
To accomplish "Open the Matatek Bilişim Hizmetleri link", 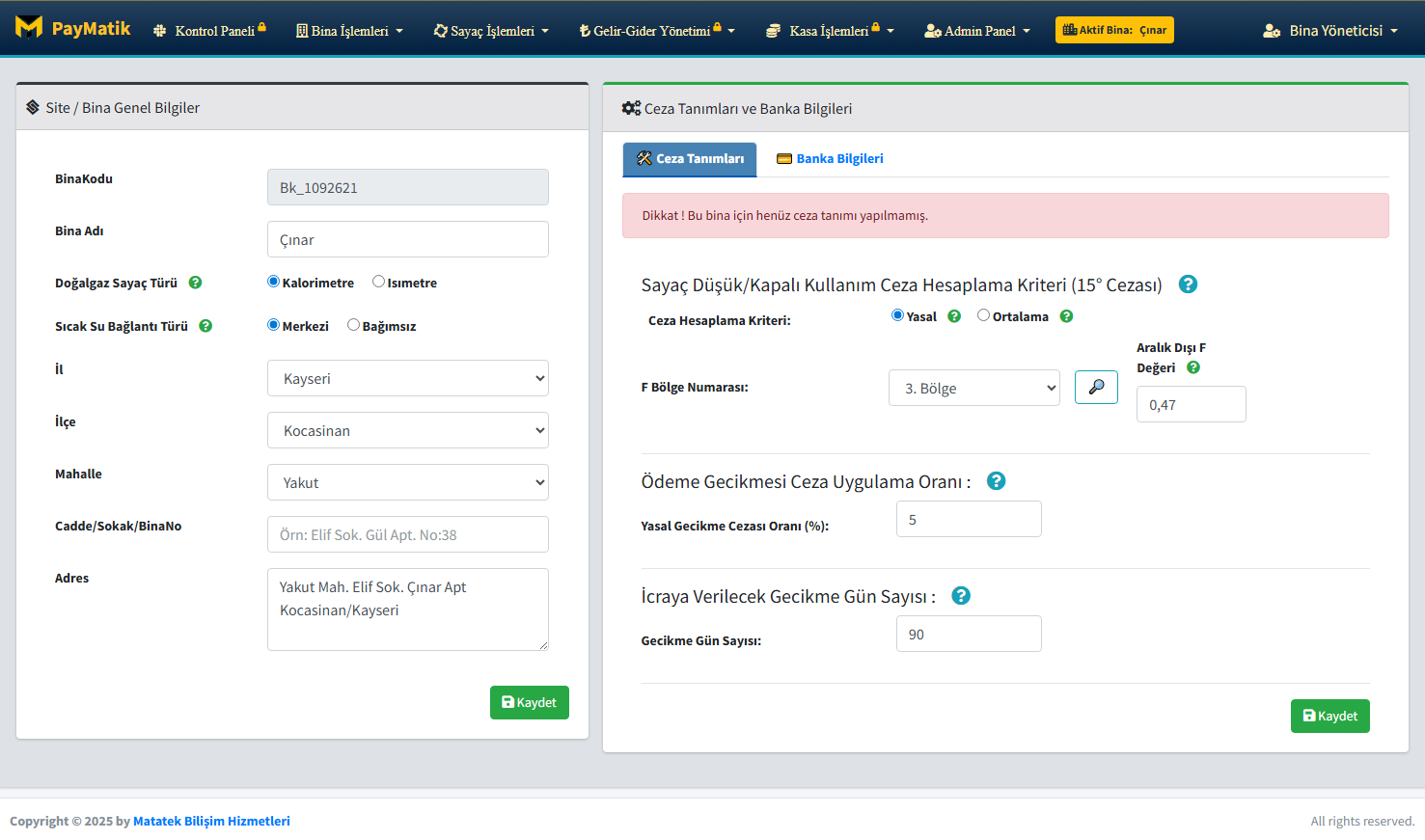I will 211,821.
